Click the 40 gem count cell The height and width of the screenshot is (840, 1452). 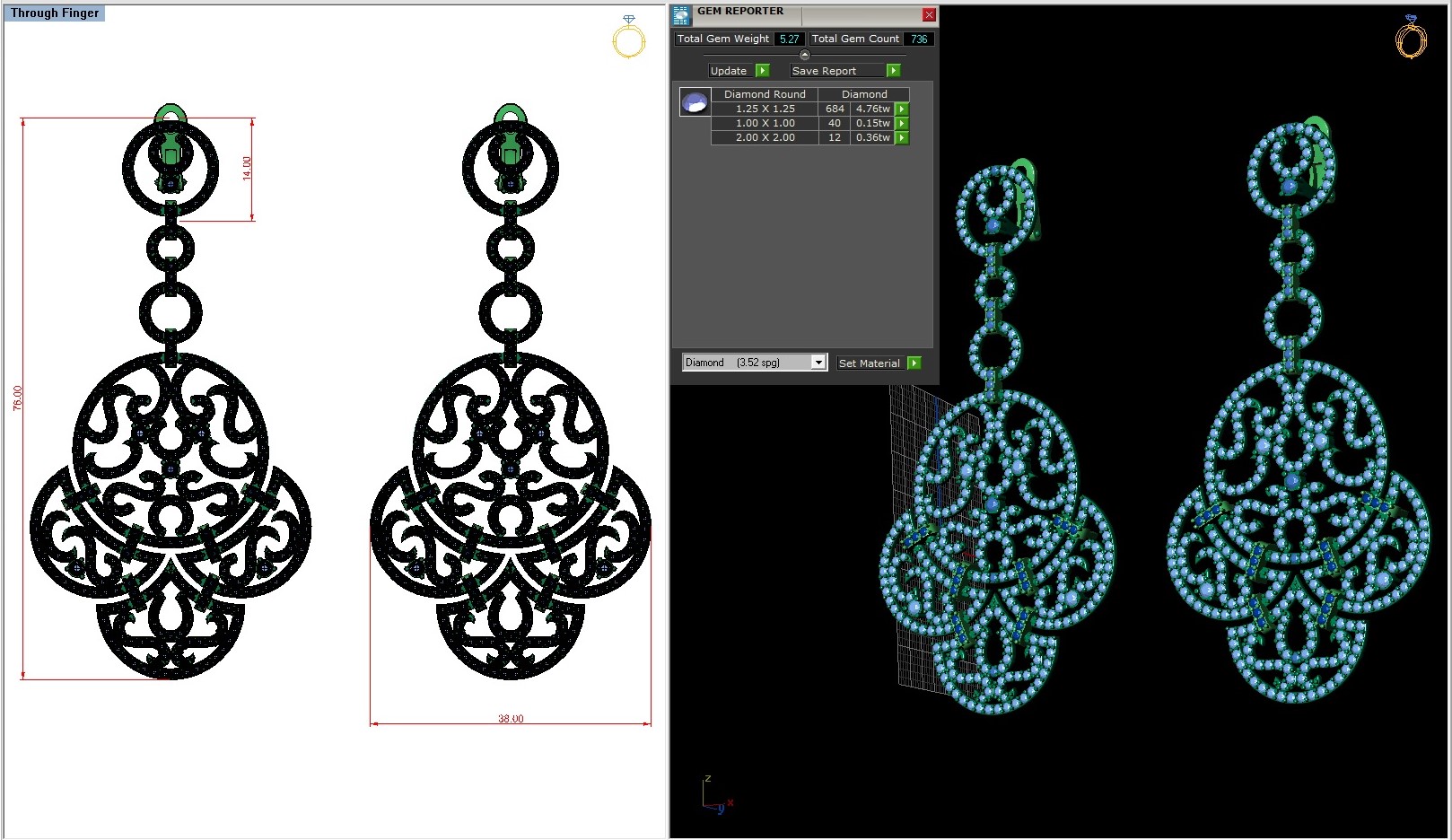click(x=835, y=123)
